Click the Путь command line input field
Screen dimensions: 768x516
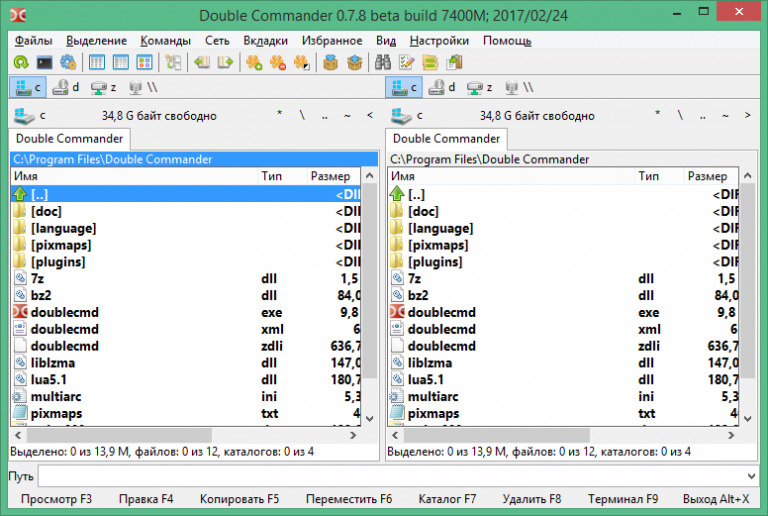click(398, 476)
